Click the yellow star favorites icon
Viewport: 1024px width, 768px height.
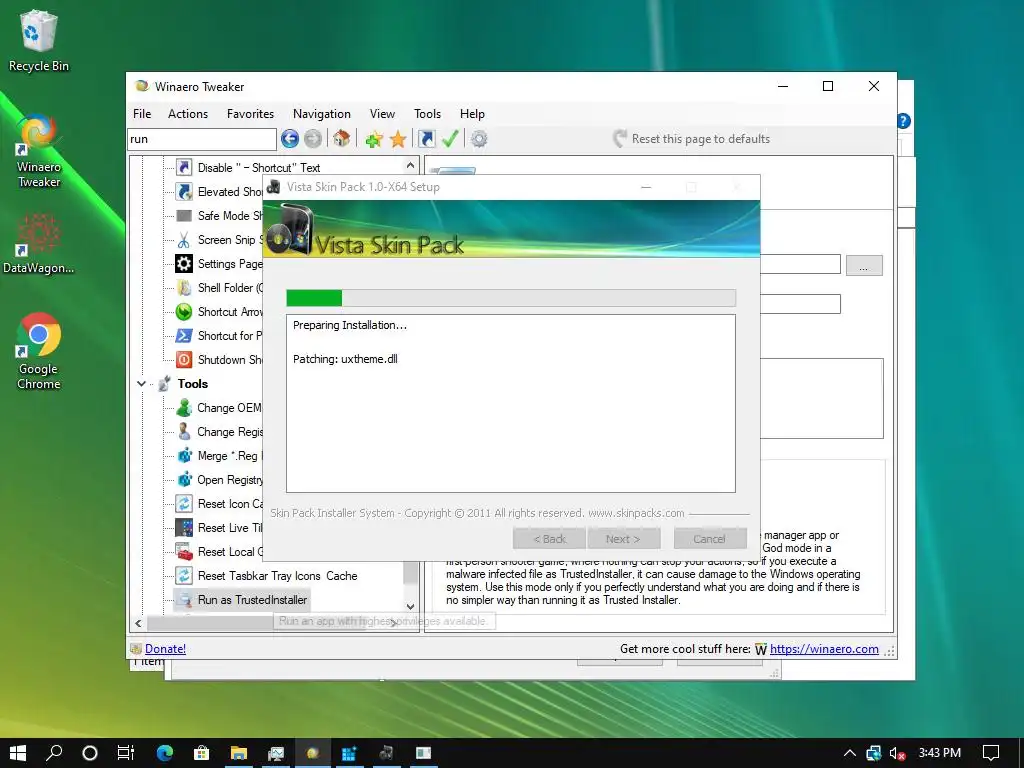(x=398, y=138)
